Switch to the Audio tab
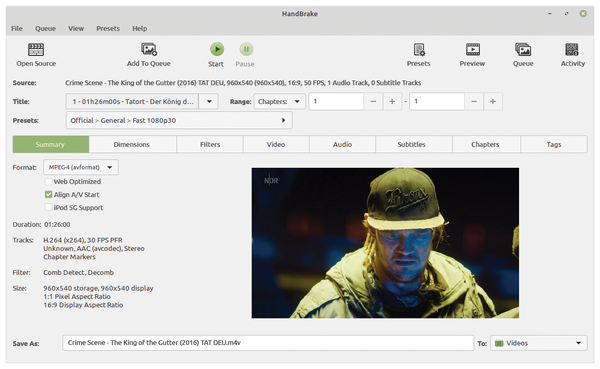This screenshot has width=600, height=369. [342, 144]
